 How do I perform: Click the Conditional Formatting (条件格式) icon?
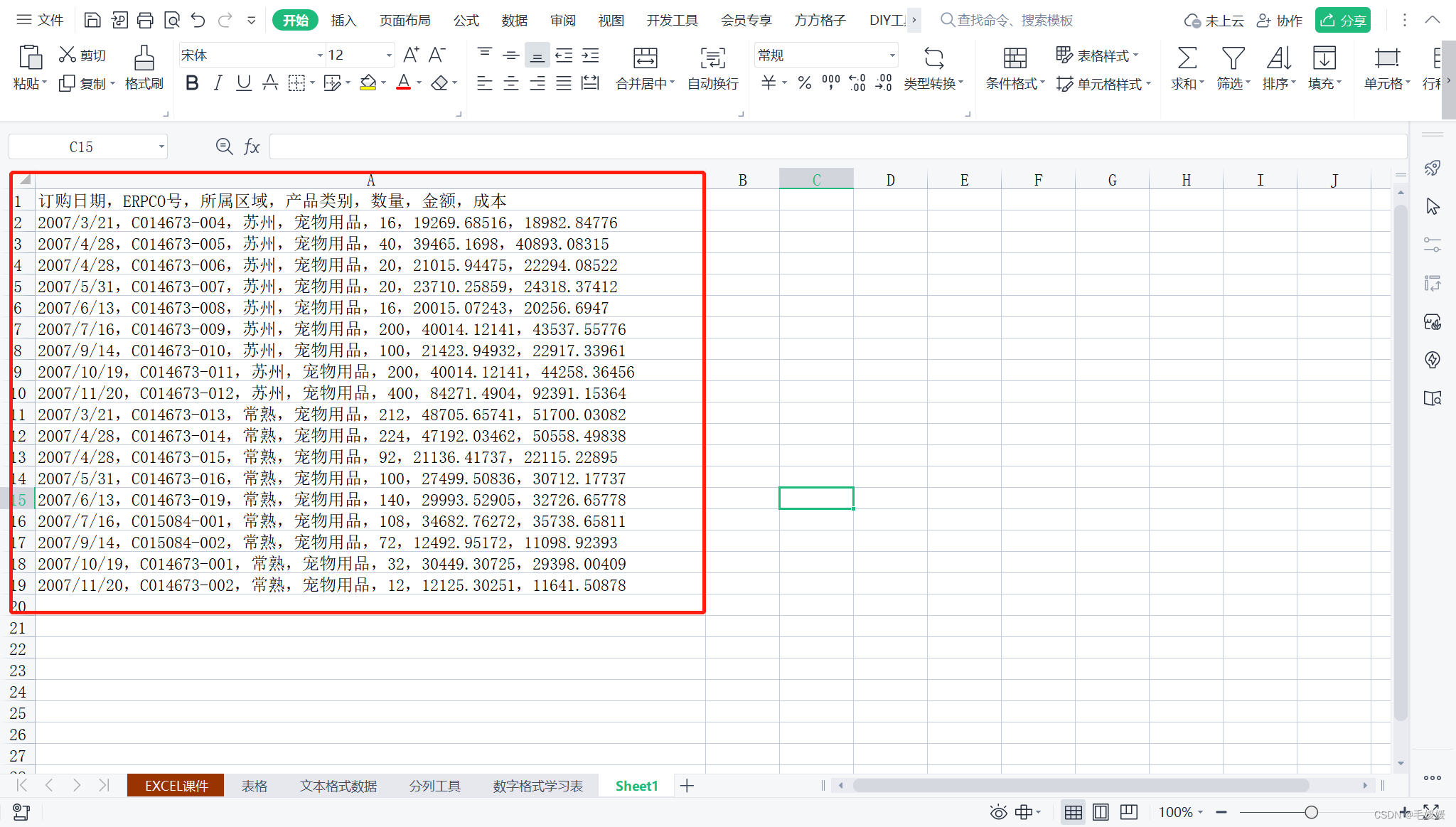1015,58
